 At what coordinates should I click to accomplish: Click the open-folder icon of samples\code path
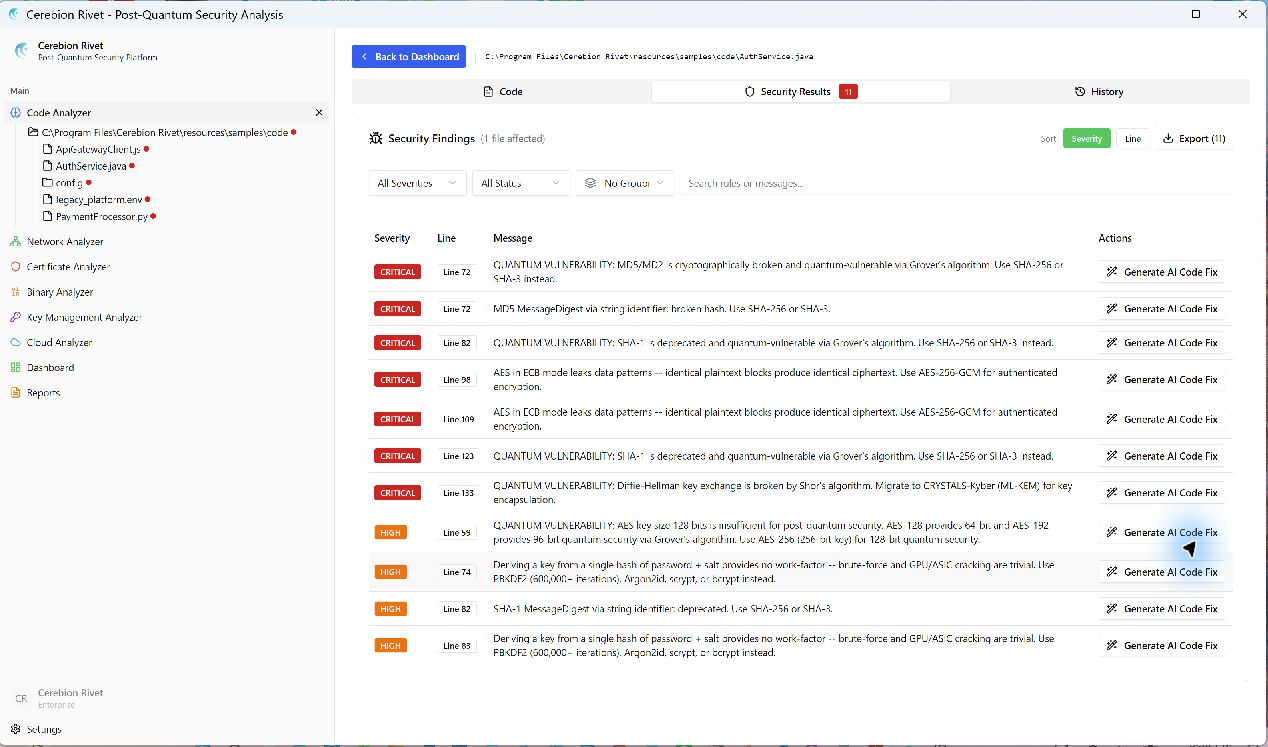pyautogui.click(x=34, y=132)
